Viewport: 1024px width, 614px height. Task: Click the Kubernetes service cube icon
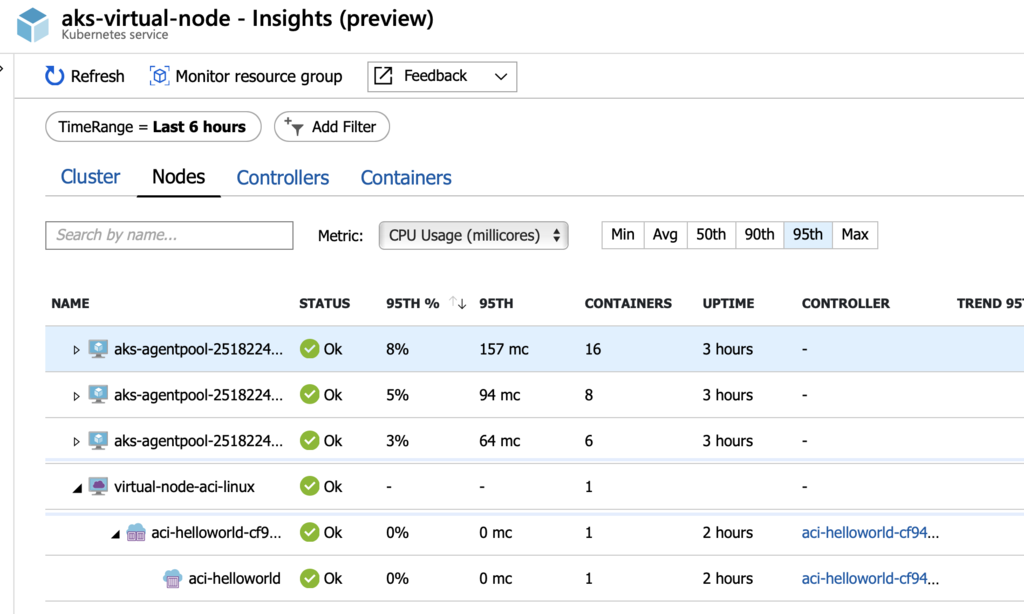32,25
